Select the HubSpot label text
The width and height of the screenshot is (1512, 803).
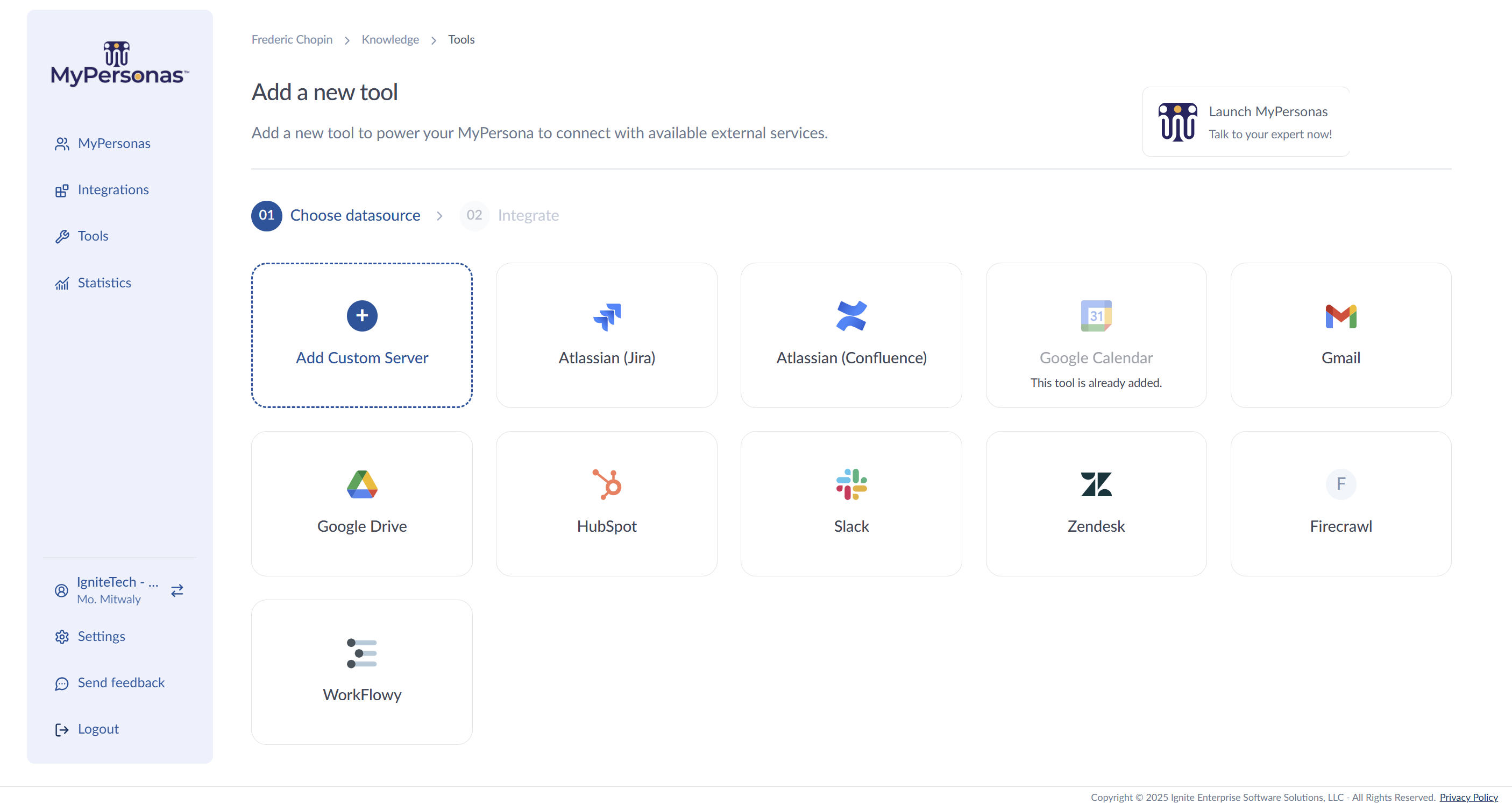(607, 527)
